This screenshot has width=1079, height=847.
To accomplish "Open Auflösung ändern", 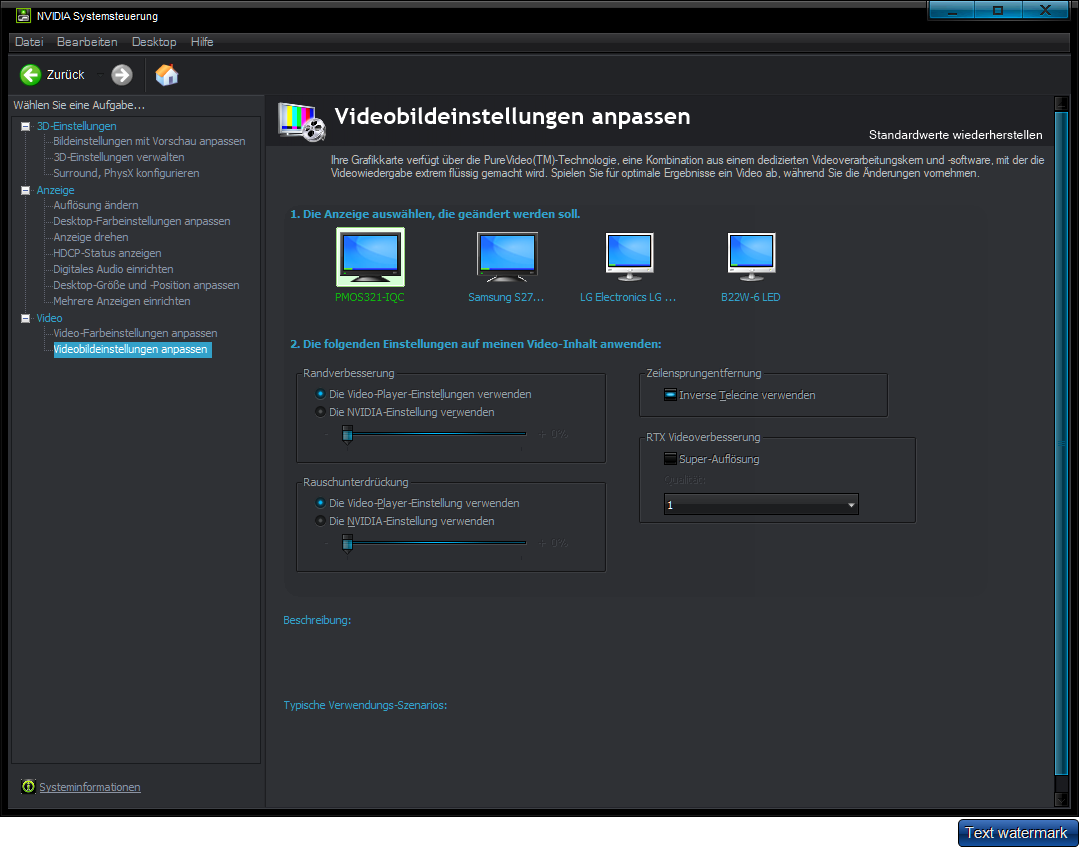I will point(96,205).
